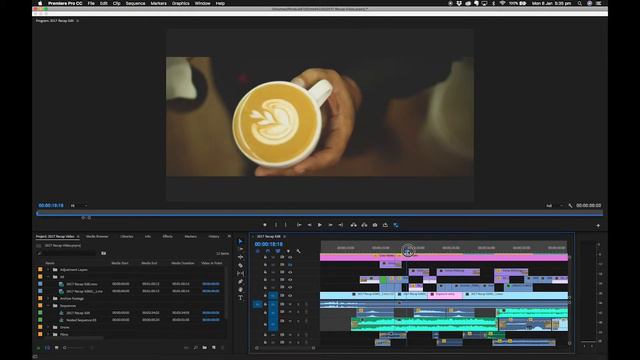Select the Hand tool
The height and width of the screenshot is (360, 640).
(240, 290)
